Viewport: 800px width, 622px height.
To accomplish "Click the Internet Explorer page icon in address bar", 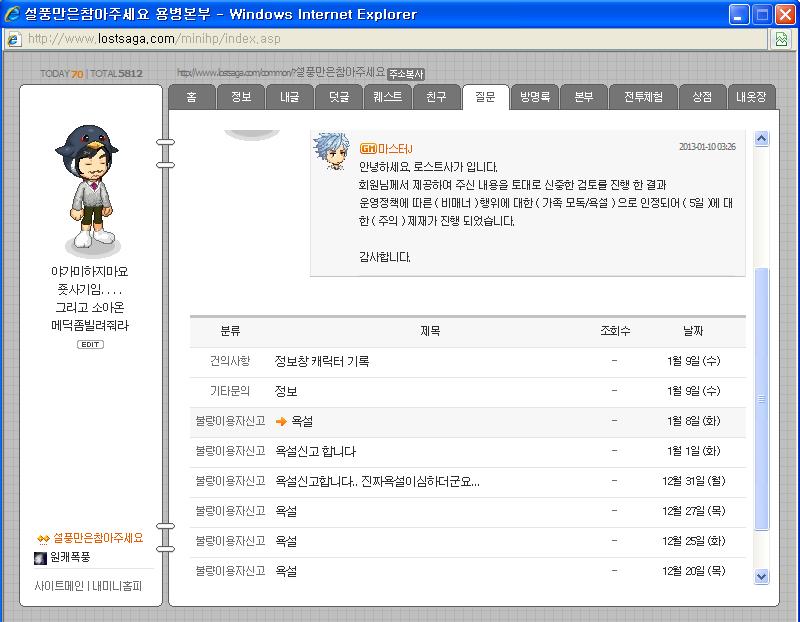I will [x=14, y=39].
